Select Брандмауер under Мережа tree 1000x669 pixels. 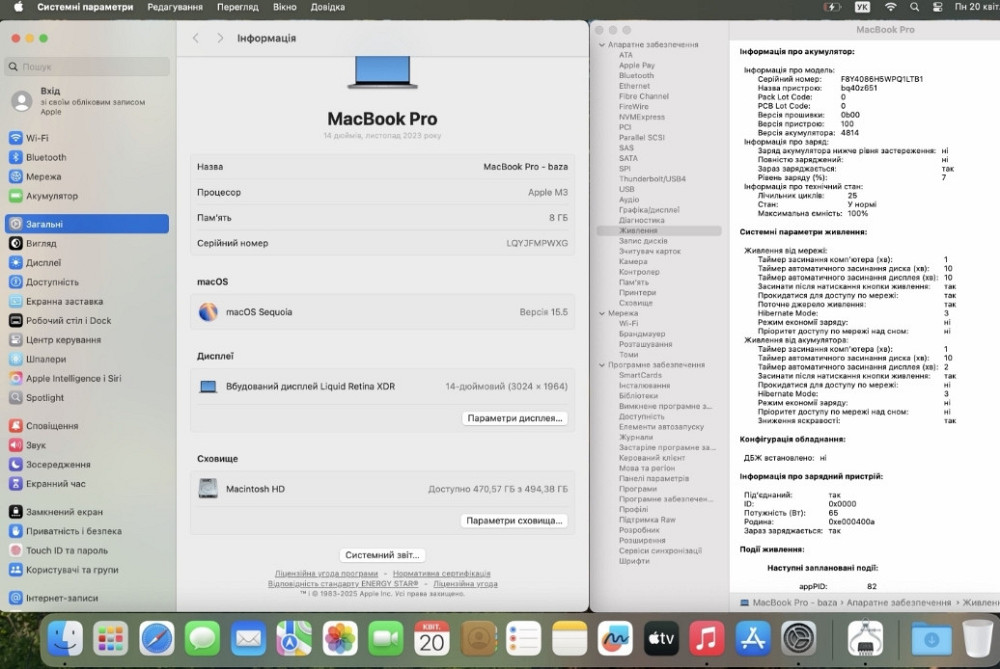(x=642, y=334)
